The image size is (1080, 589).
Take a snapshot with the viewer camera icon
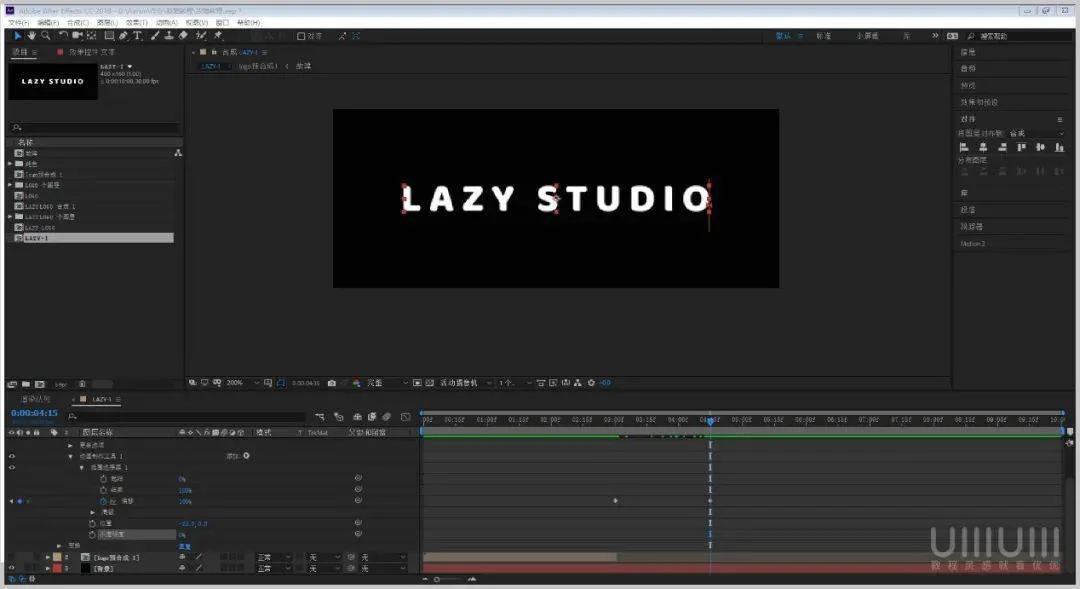coord(332,383)
